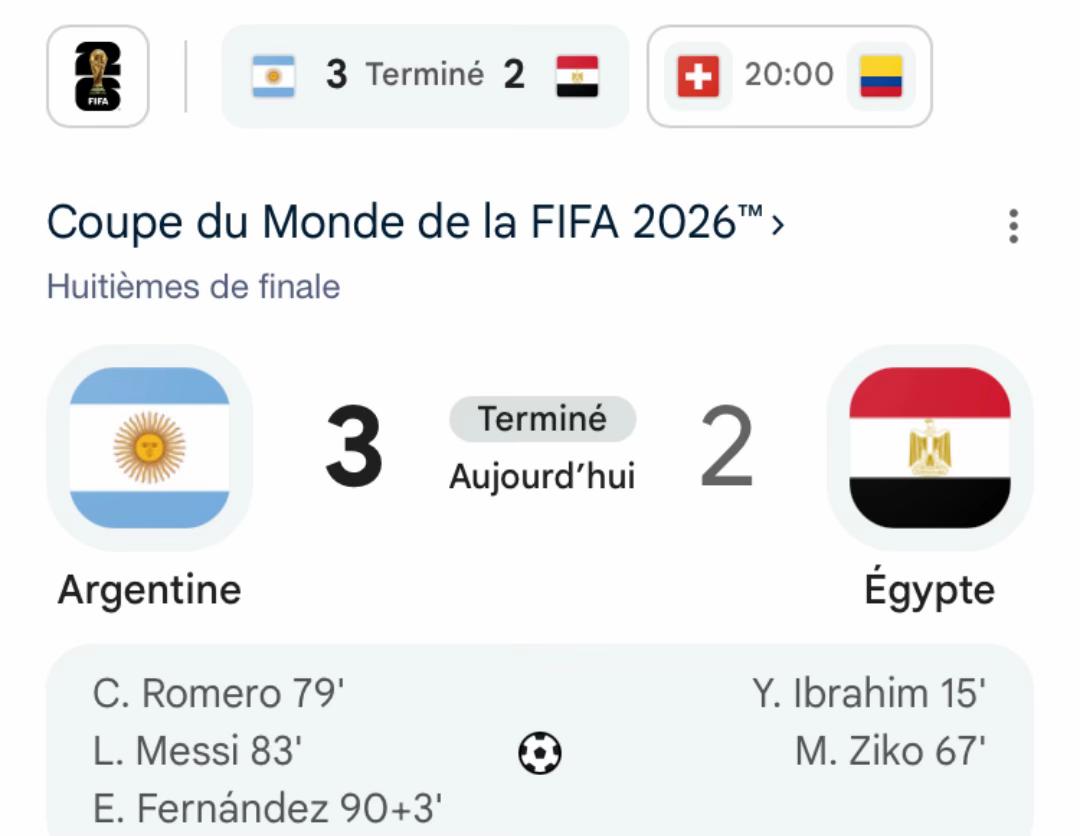
Task: Select the Argentina 3 Terminé 2 Egypt match chip
Action: pos(425,76)
